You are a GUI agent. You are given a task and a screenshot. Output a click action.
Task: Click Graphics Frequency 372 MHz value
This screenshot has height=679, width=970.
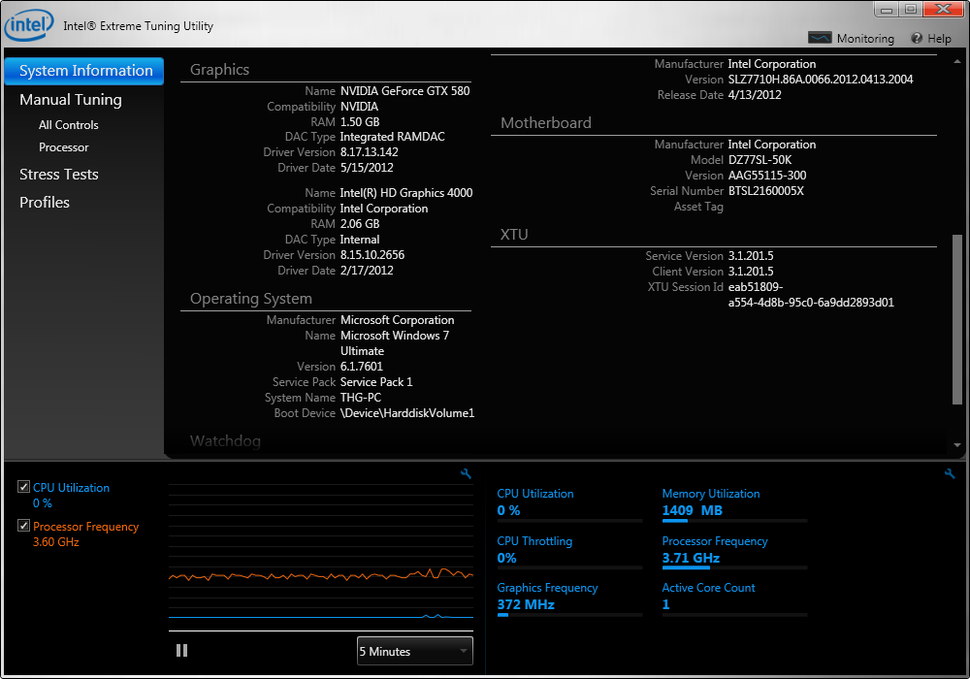(526, 605)
